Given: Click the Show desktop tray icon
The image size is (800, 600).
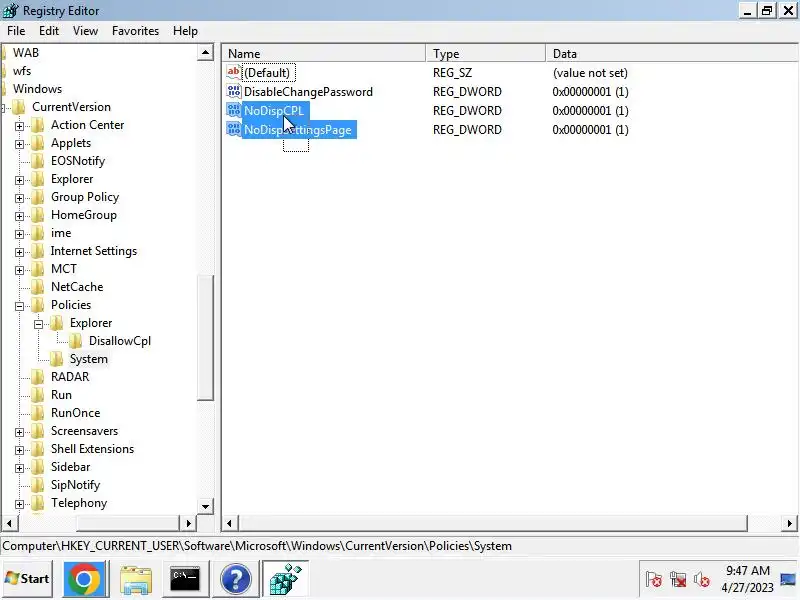Looking at the screenshot, I should (x=788, y=580).
